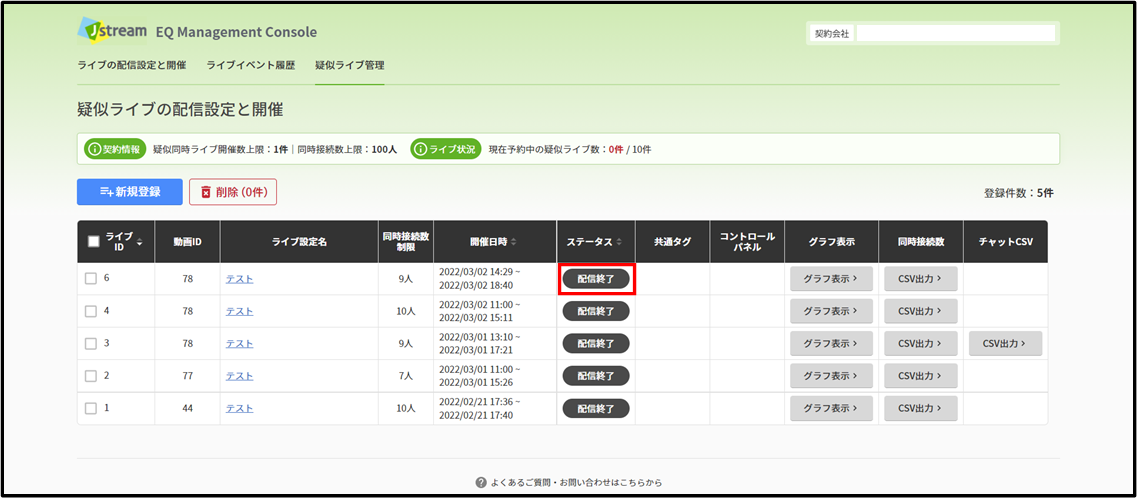The height and width of the screenshot is (498, 1137).
Task: Click the 契約情報 info icon
Action: pos(93,149)
